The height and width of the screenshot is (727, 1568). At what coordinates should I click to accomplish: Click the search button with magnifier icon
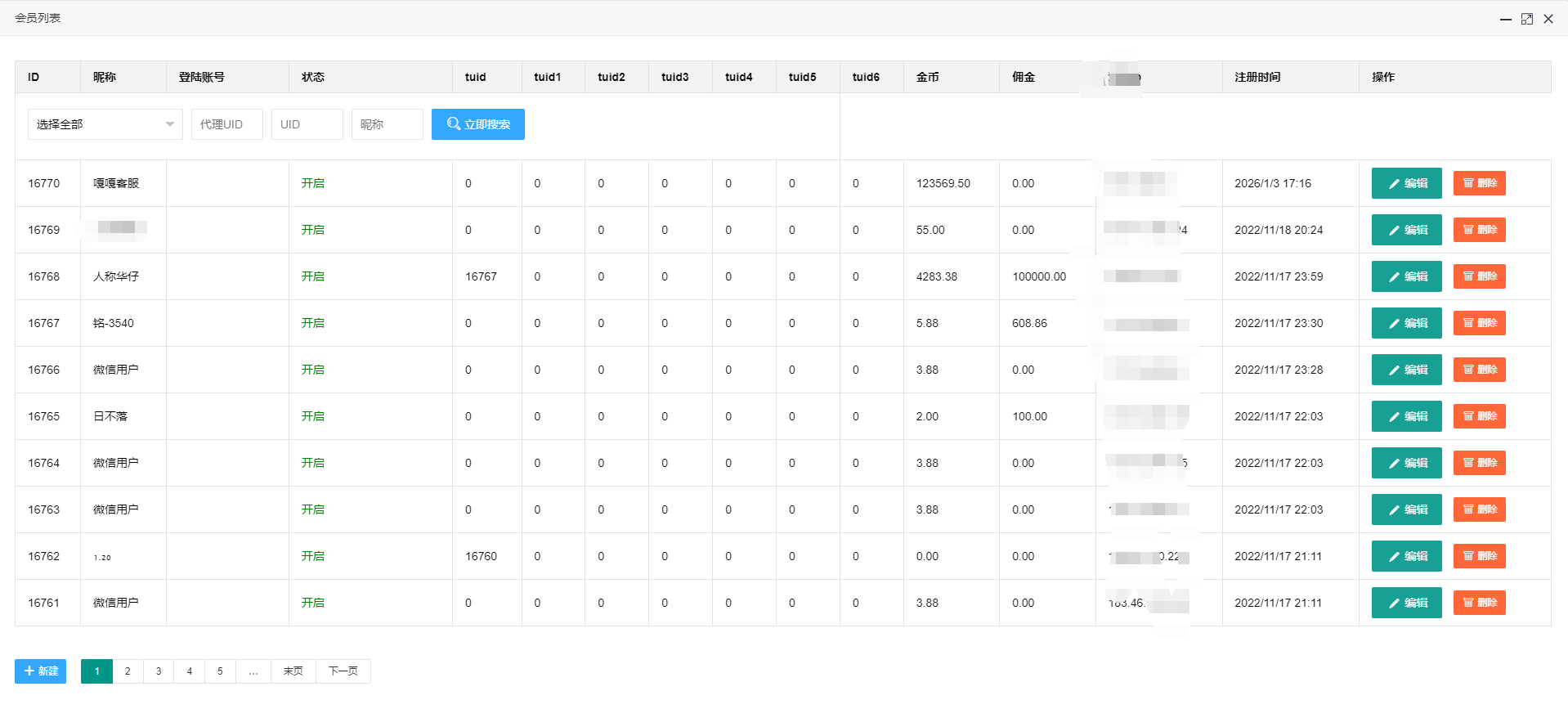click(477, 124)
